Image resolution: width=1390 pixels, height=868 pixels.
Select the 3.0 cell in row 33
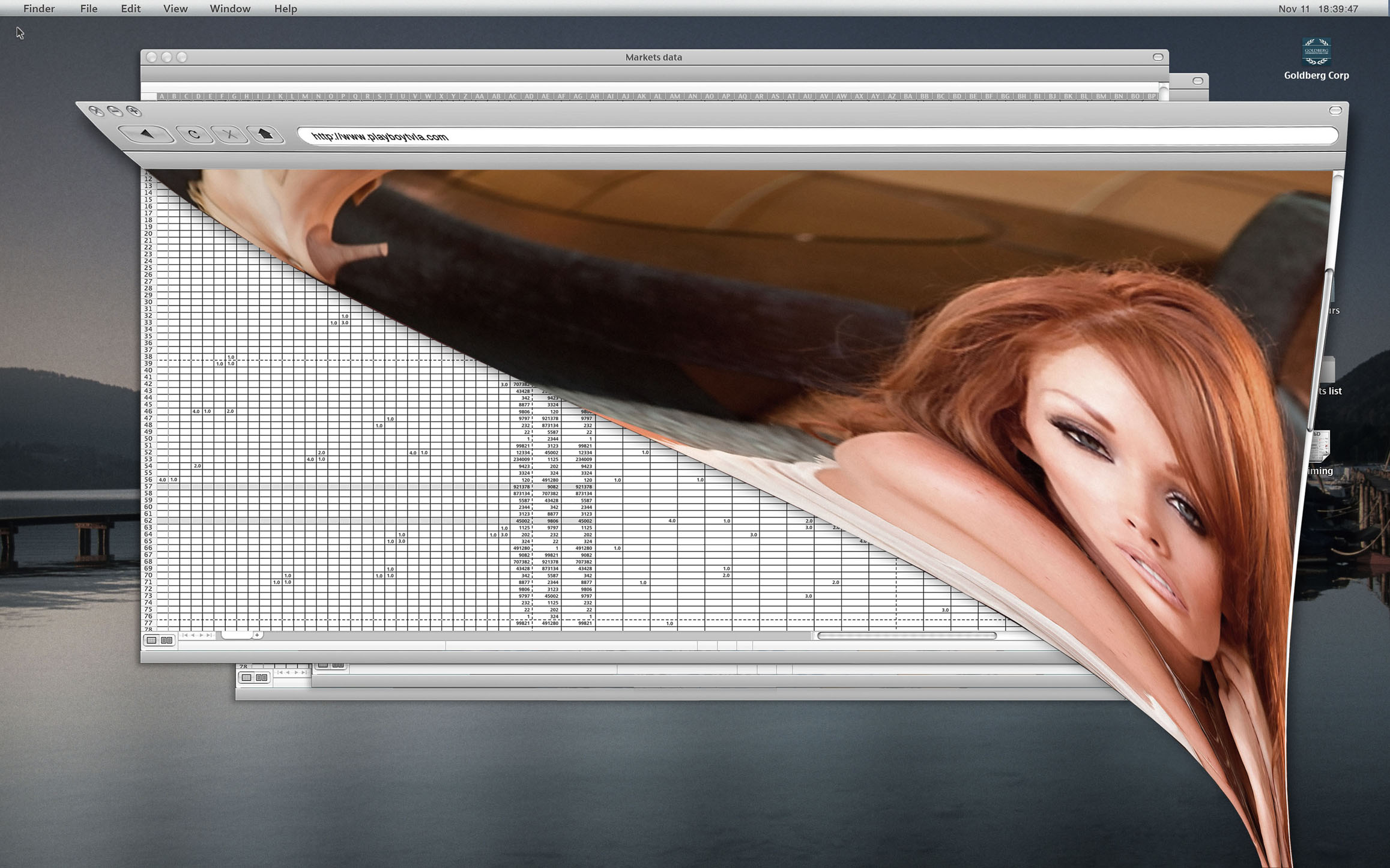345,323
